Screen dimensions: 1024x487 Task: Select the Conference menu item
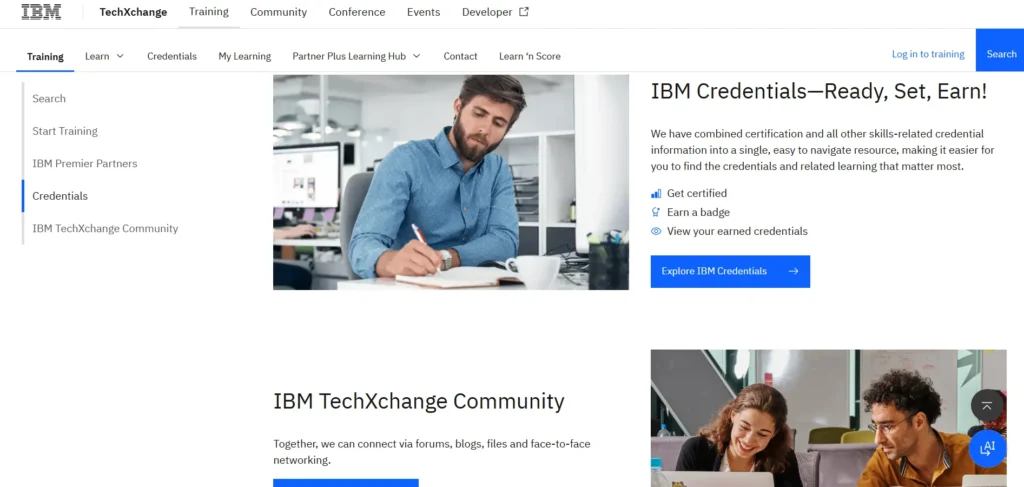coord(357,12)
